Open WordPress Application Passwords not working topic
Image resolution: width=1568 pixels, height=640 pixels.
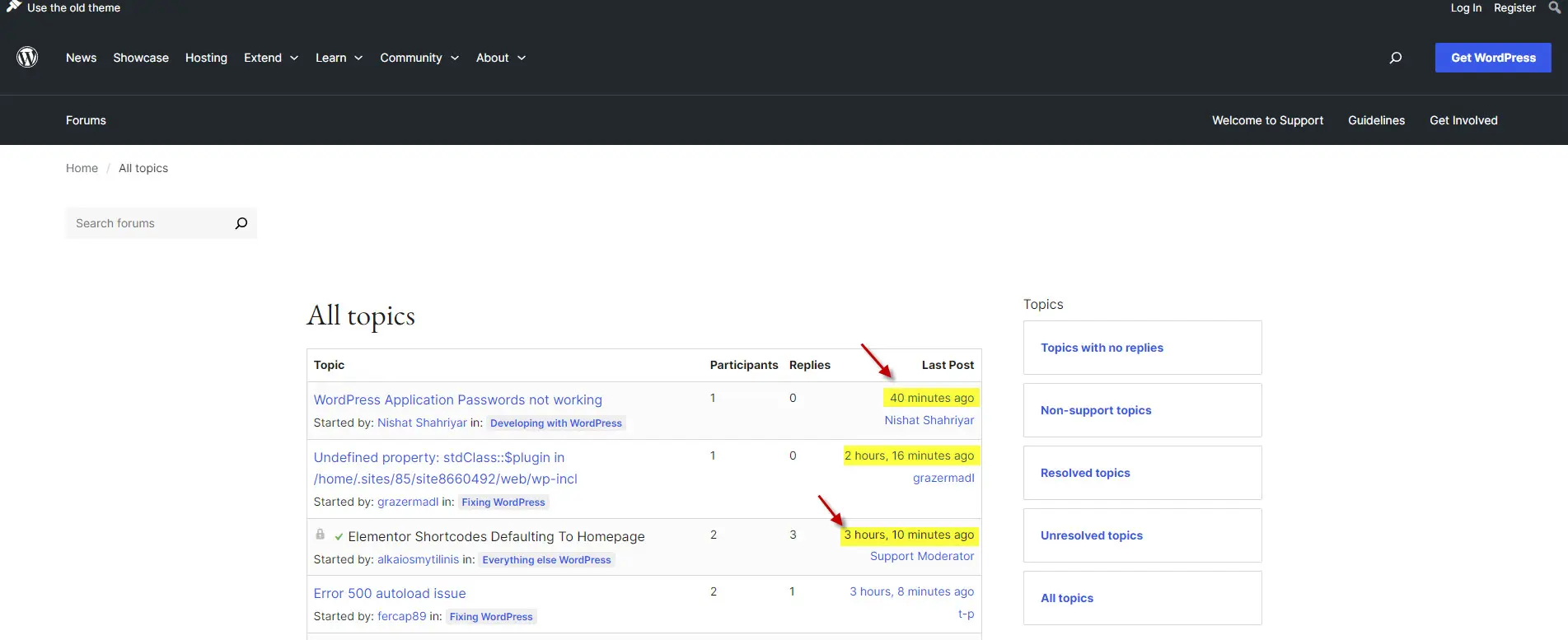457,399
